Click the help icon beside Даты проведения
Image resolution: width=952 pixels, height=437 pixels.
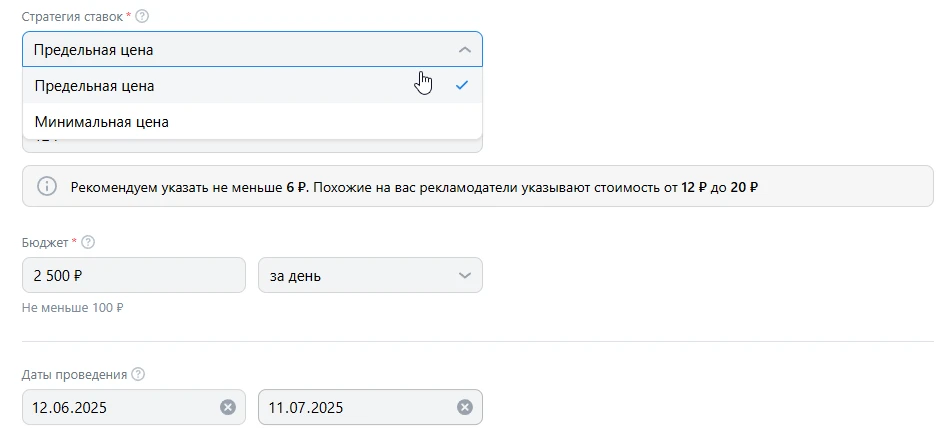[138, 375]
